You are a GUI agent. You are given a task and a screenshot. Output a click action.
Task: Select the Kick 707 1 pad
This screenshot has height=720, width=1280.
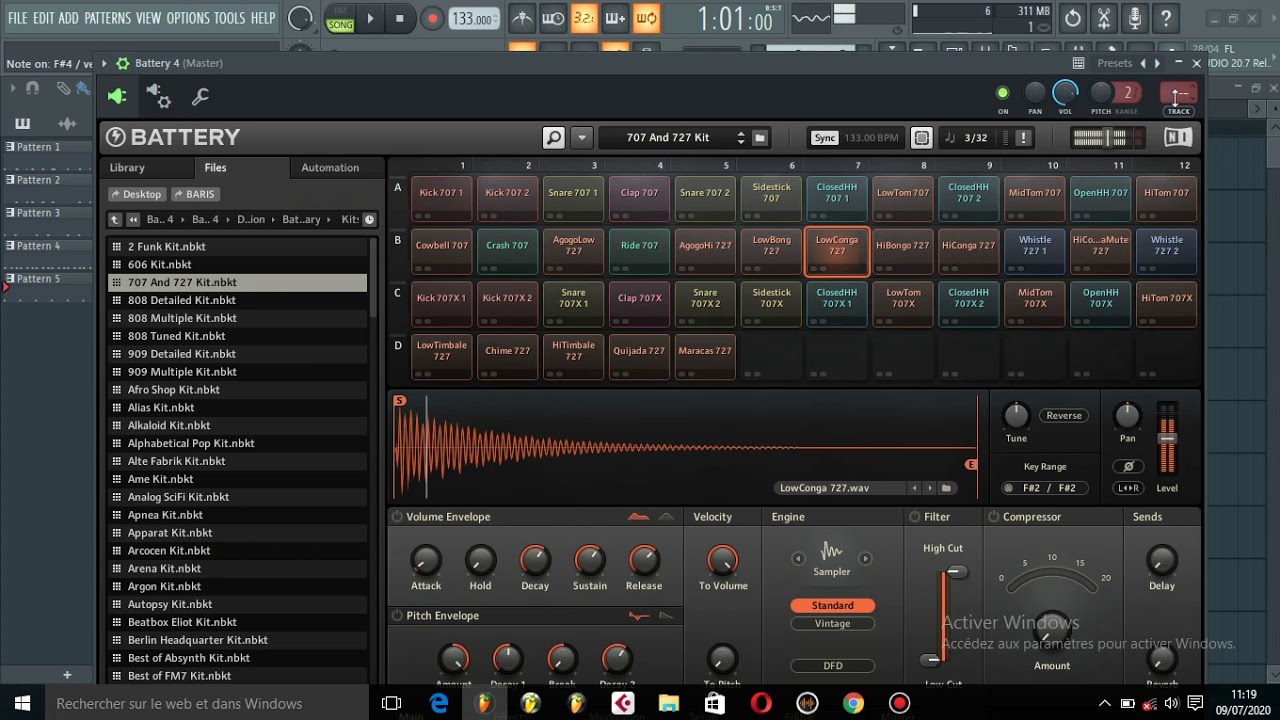pyautogui.click(x=441, y=199)
